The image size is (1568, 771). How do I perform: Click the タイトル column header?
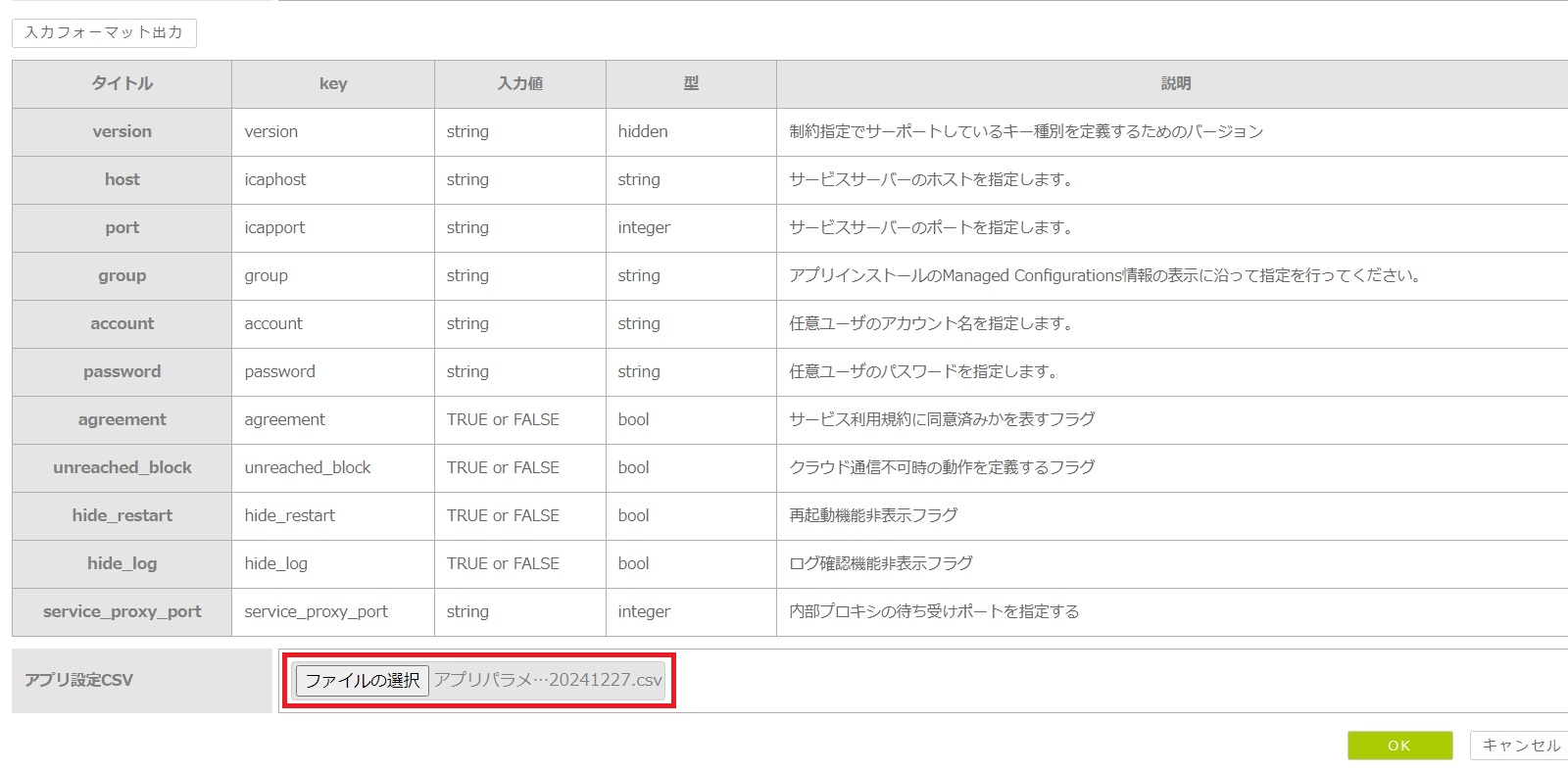122,84
